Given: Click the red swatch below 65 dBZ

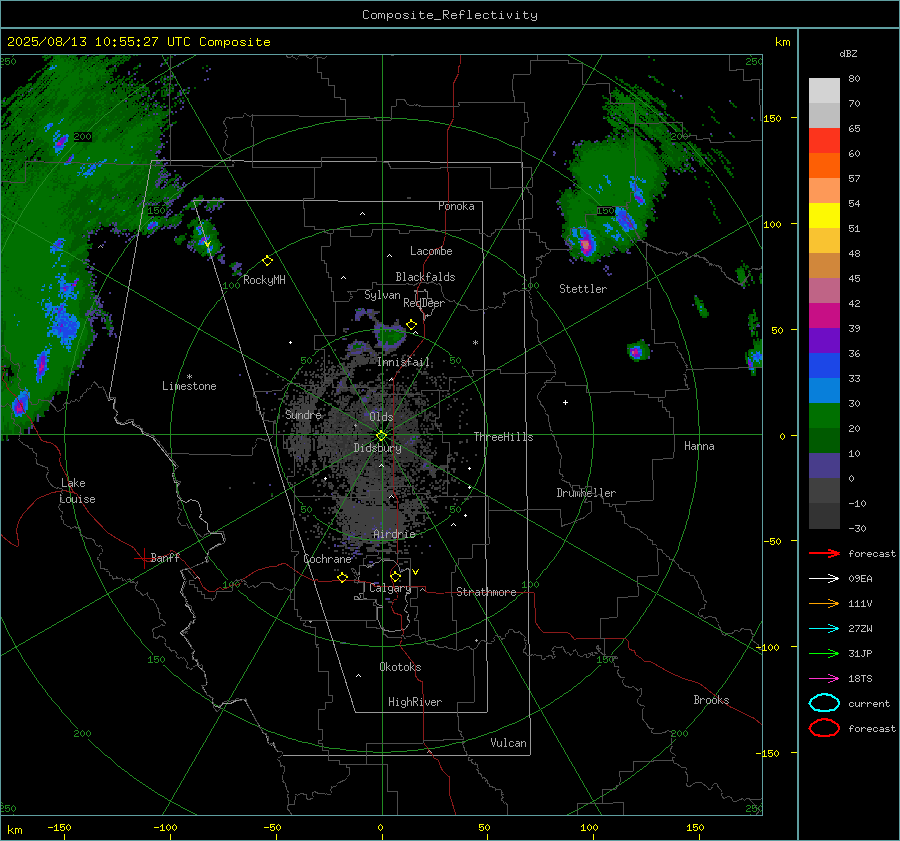Looking at the screenshot, I should click(x=824, y=140).
